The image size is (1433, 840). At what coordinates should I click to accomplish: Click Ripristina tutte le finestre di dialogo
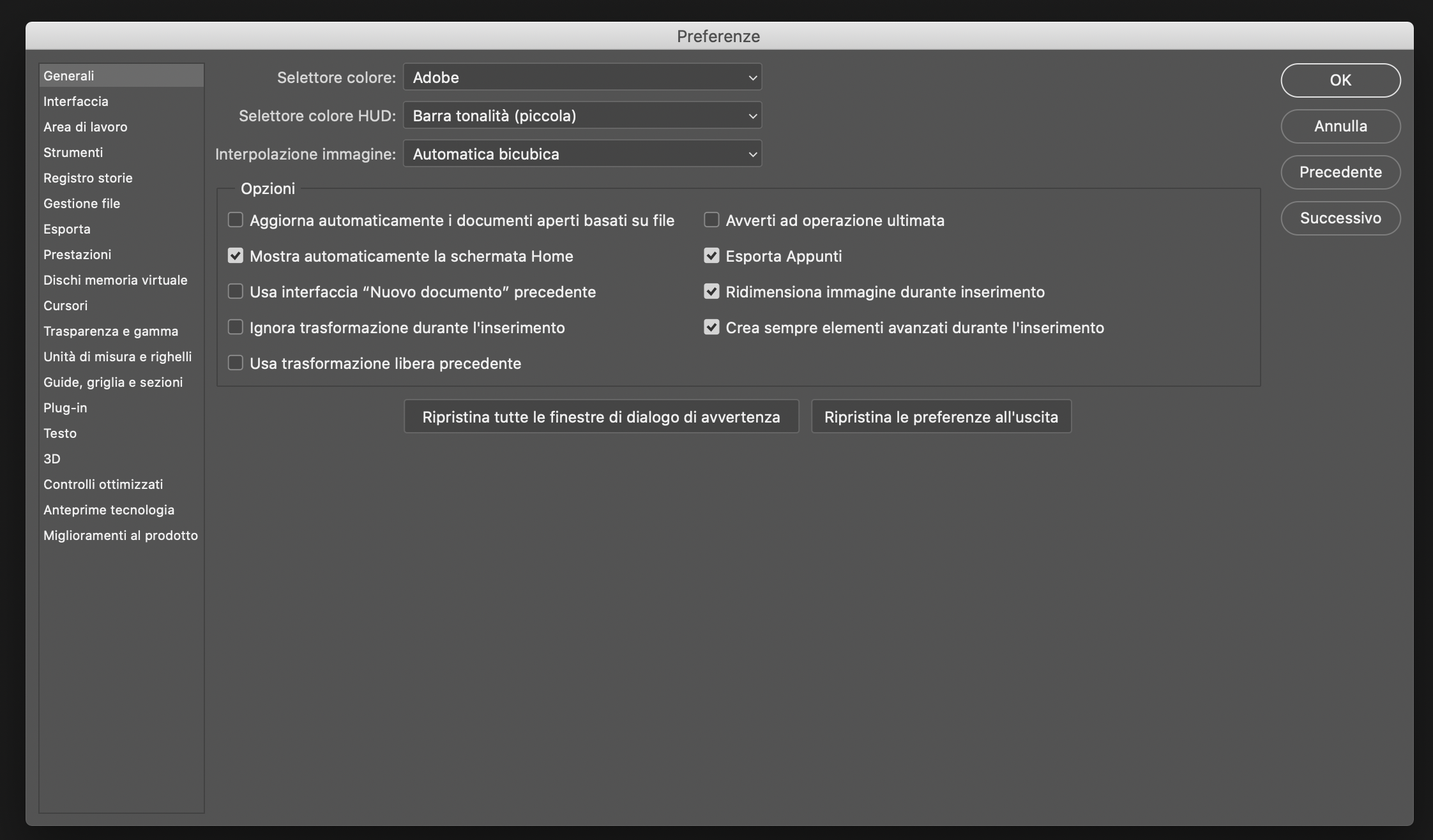coord(600,416)
